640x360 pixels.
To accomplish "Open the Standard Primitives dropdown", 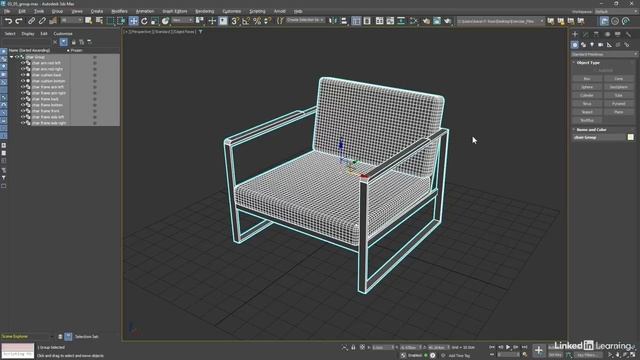I will [604, 54].
